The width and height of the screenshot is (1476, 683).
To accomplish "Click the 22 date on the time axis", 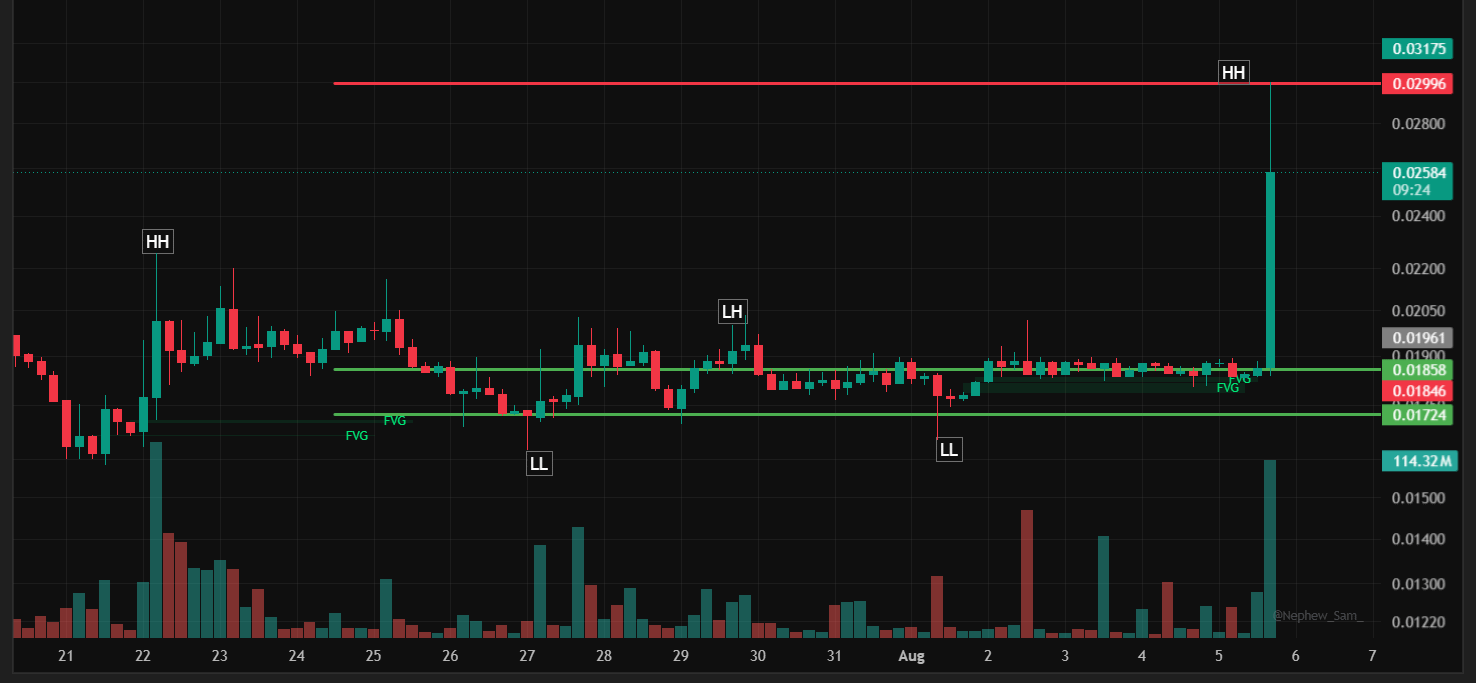I will pyautogui.click(x=143, y=656).
